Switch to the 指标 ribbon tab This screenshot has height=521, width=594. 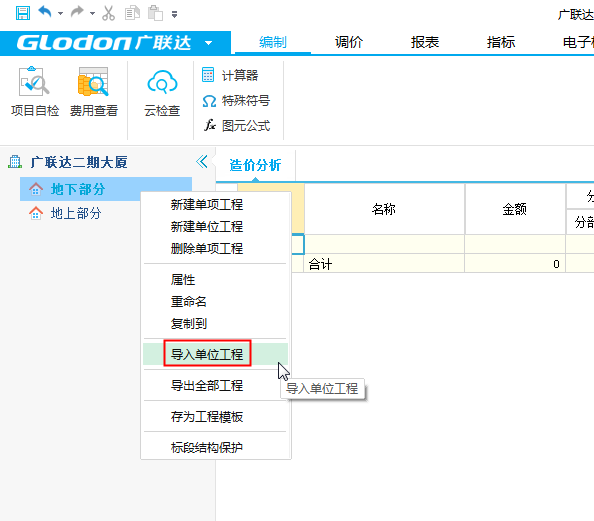pyautogui.click(x=501, y=42)
